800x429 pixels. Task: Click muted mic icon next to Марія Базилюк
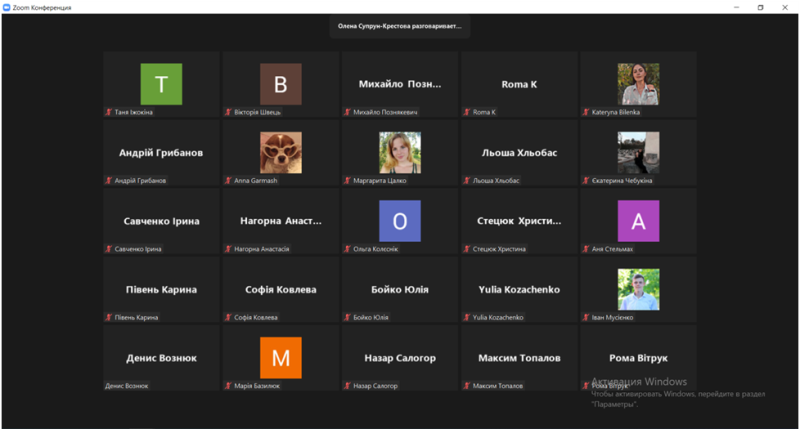(228, 386)
